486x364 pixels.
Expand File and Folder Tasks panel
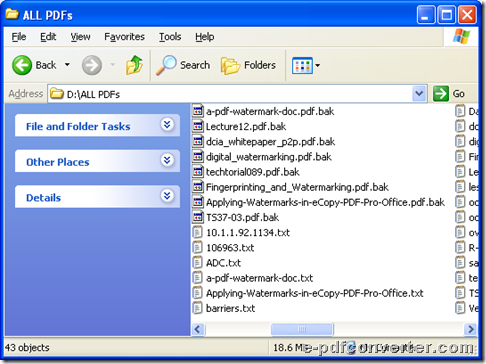[167, 125]
